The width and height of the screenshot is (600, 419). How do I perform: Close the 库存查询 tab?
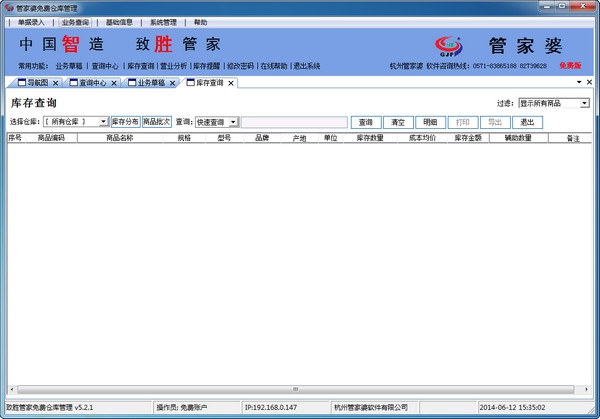click(x=231, y=83)
